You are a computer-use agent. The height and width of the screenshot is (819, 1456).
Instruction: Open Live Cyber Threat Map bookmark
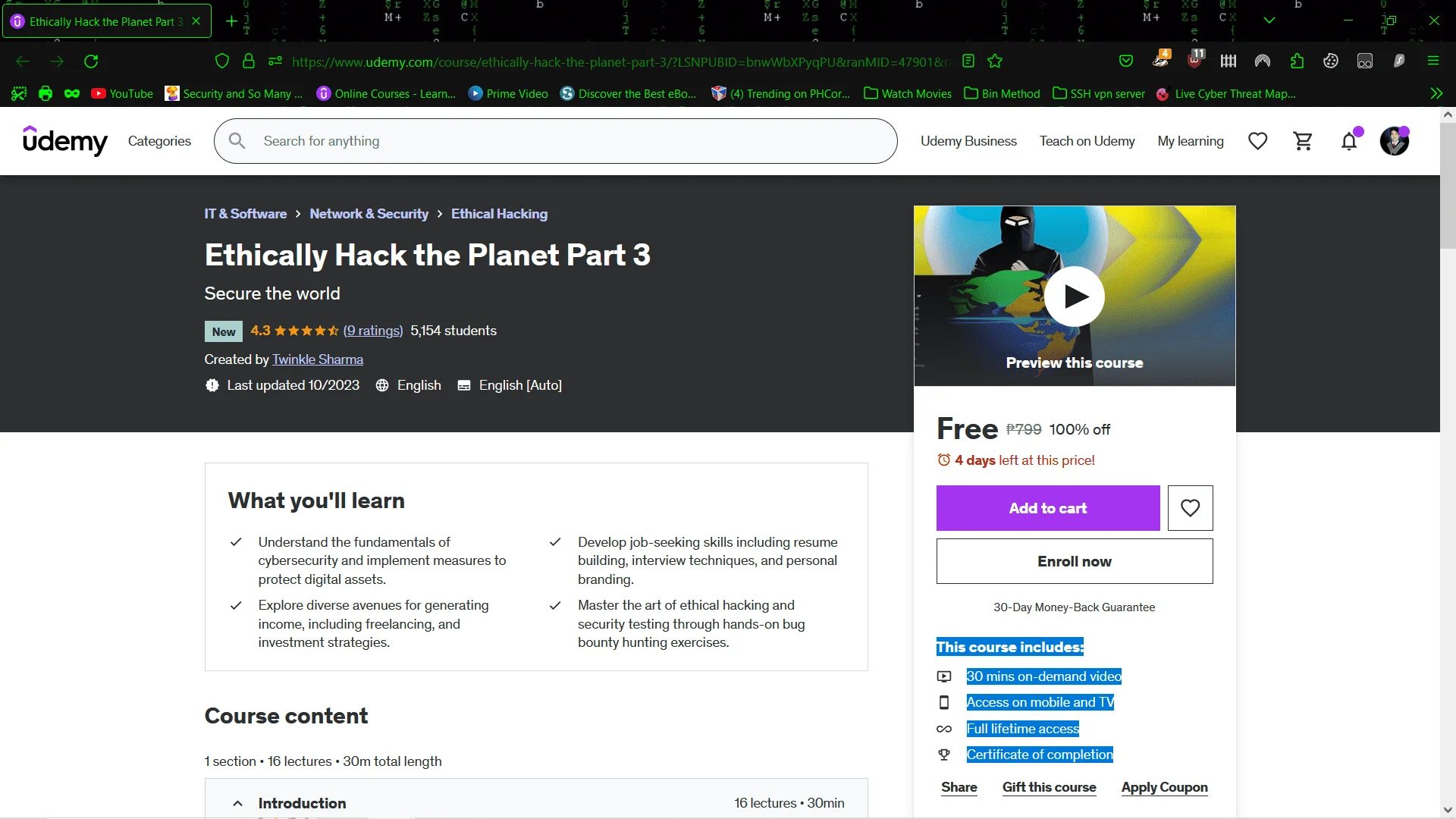pos(1226,94)
